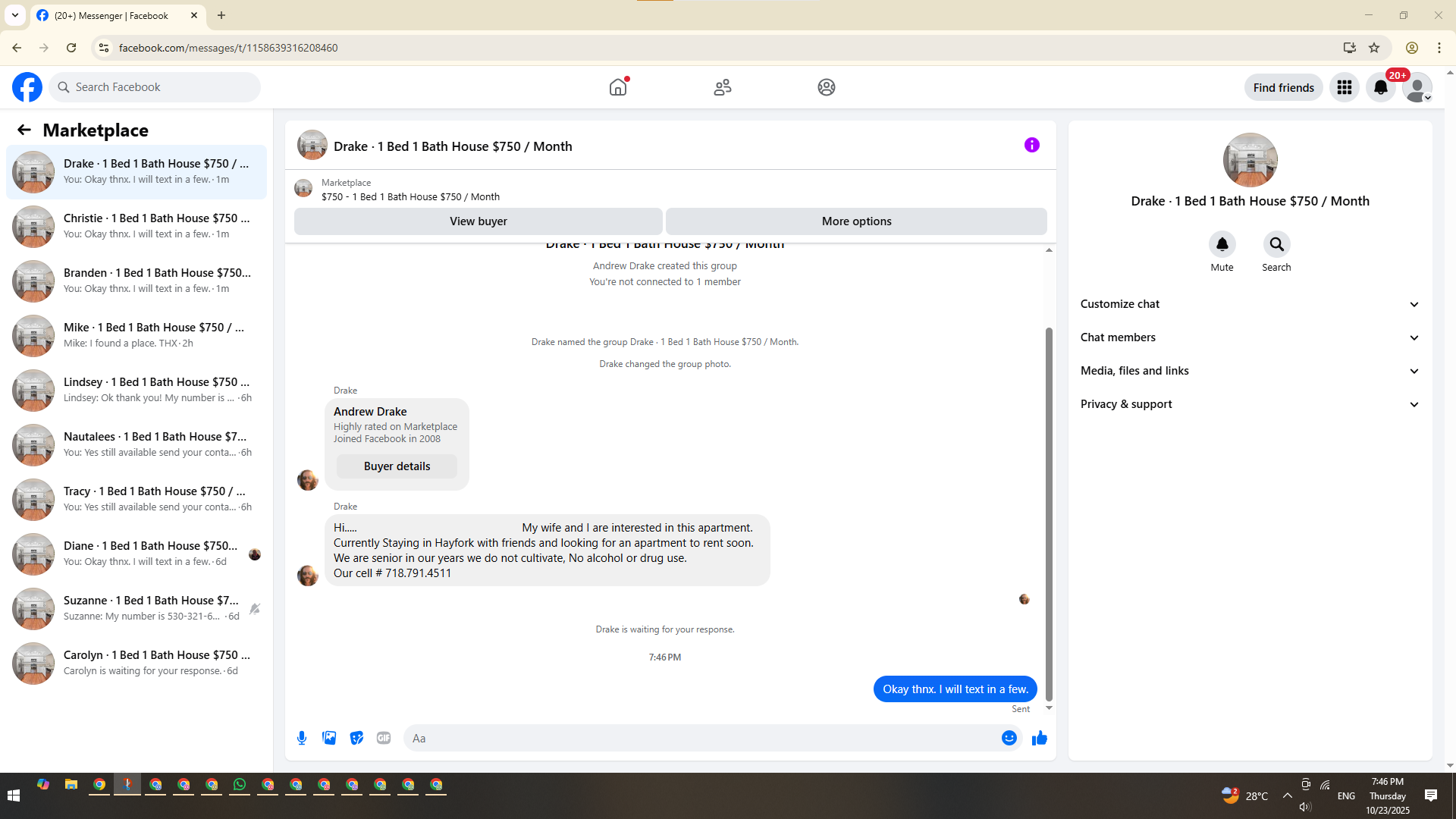Click the voice clip microphone icon

point(302,738)
